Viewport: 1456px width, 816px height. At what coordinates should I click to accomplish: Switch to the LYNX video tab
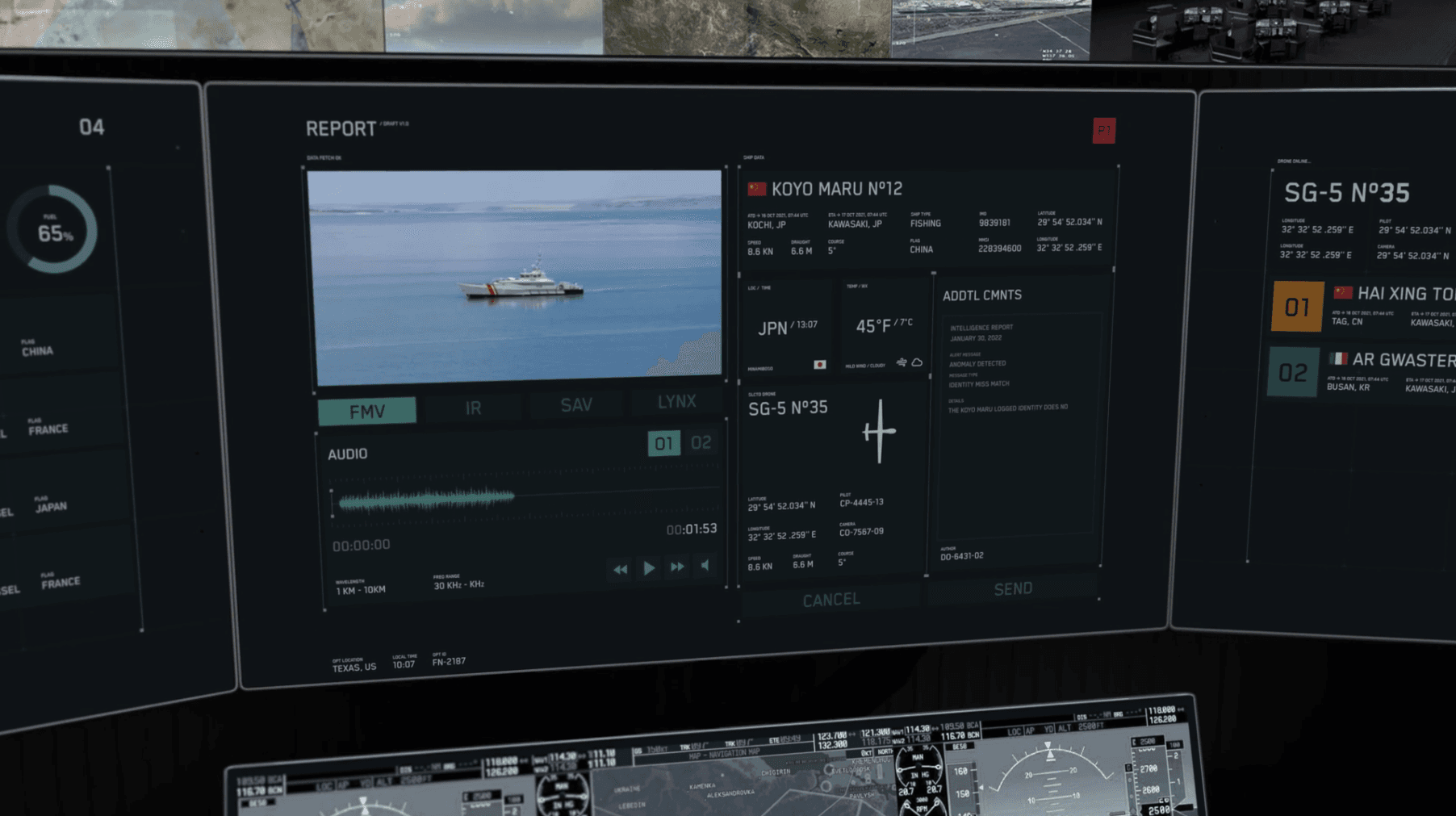point(676,401)
